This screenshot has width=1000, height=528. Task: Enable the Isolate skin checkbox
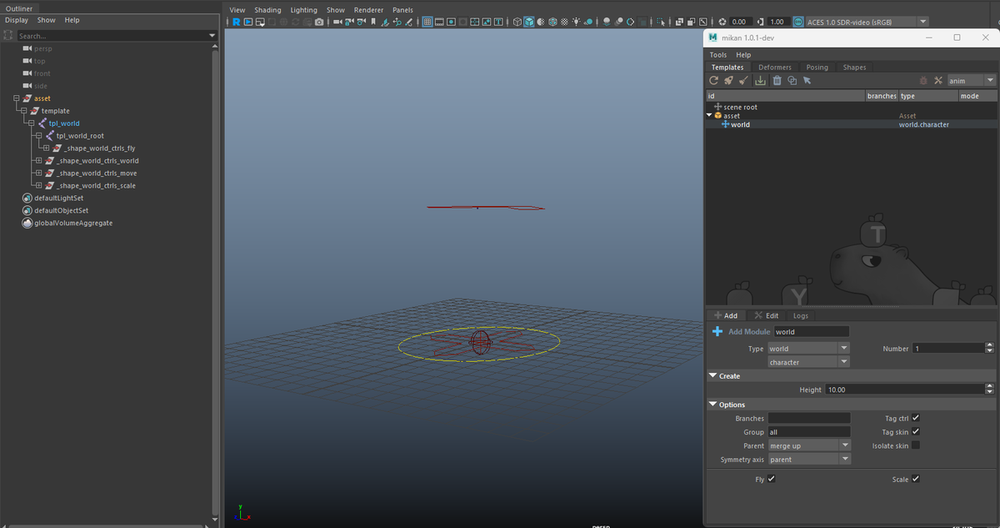point(915,445)
